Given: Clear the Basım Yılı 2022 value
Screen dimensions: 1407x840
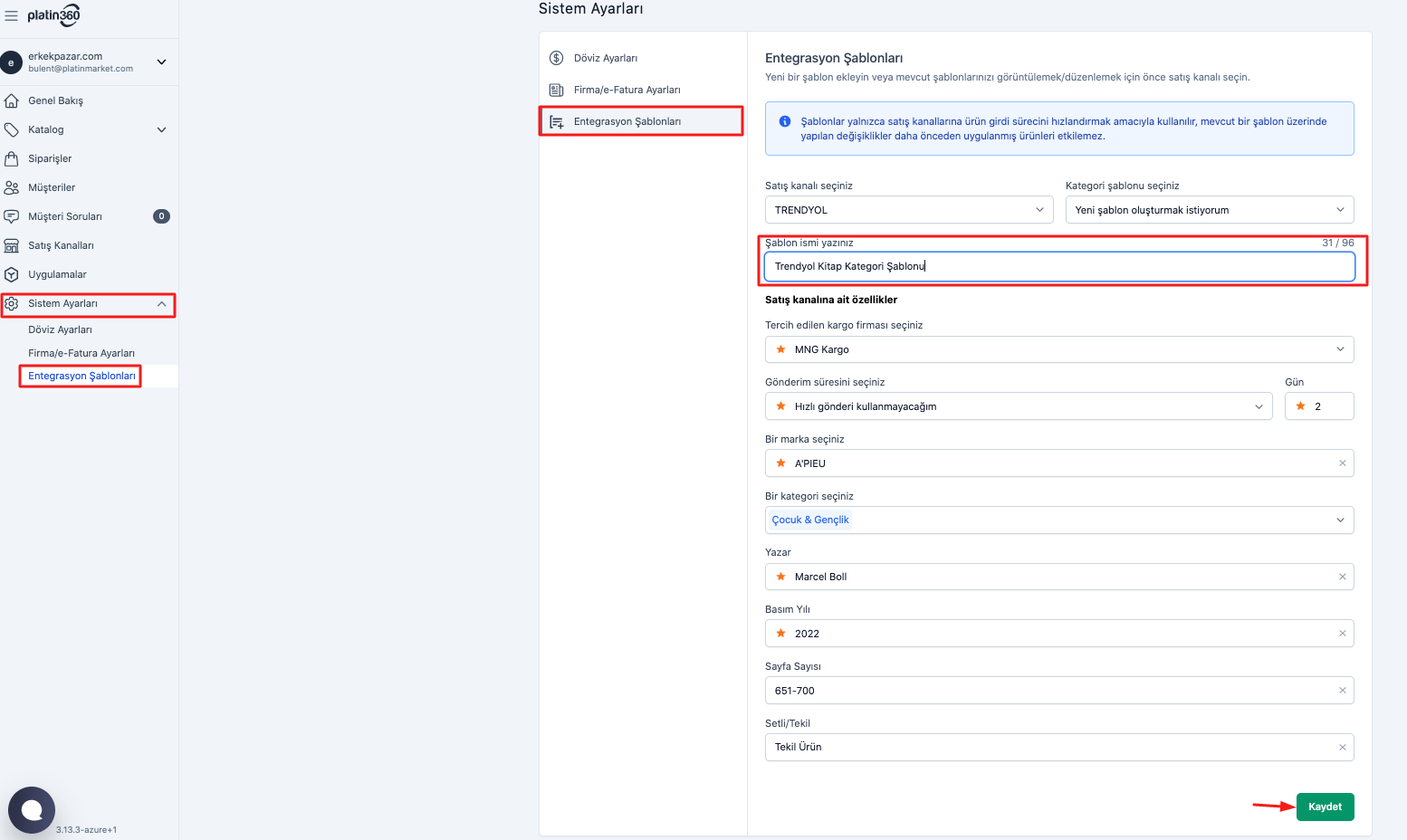Looking at the screenshot, I should 1342,634.
